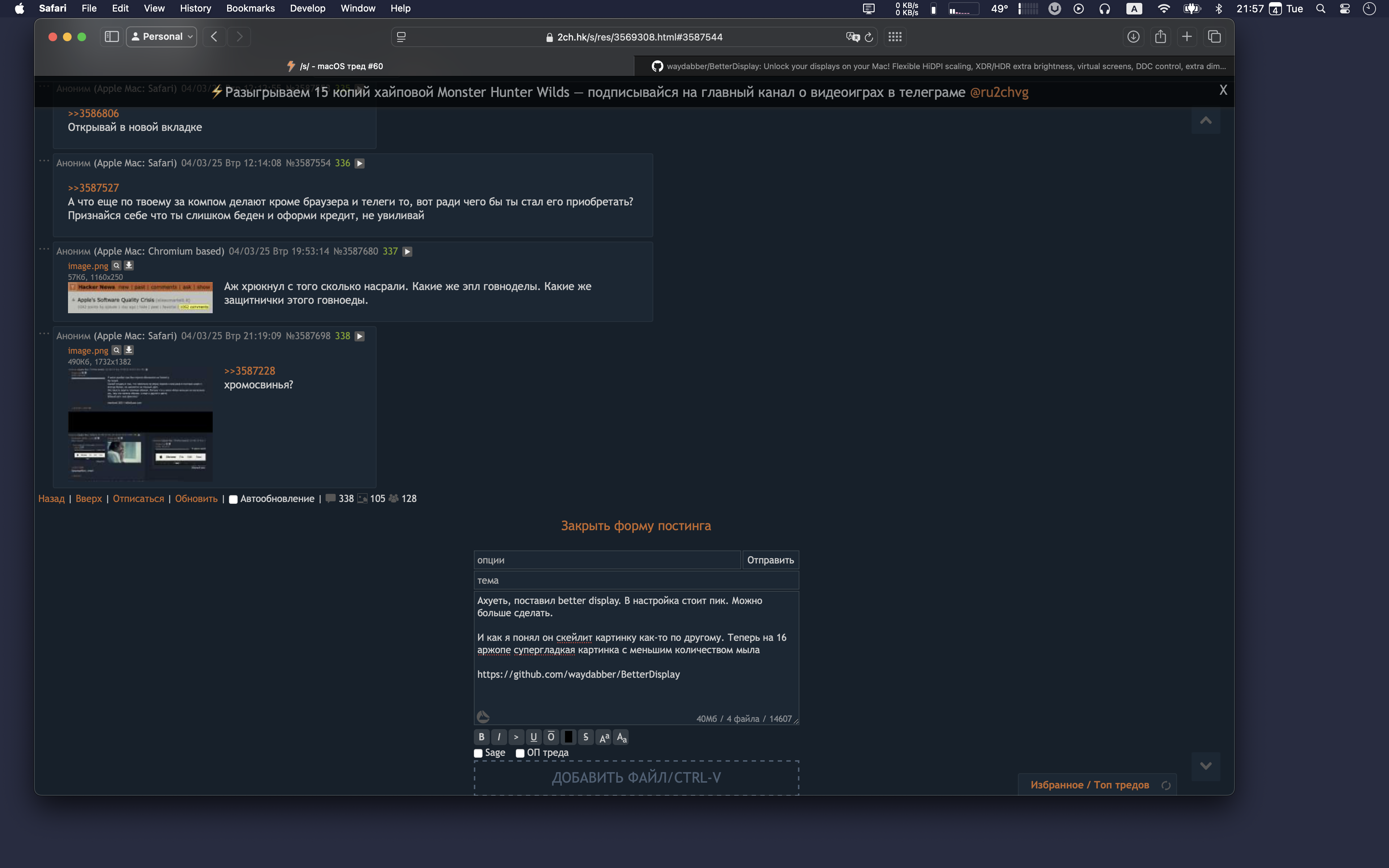Click the Вверх link
Screen dimensions: 1389x868
(88, 499)
